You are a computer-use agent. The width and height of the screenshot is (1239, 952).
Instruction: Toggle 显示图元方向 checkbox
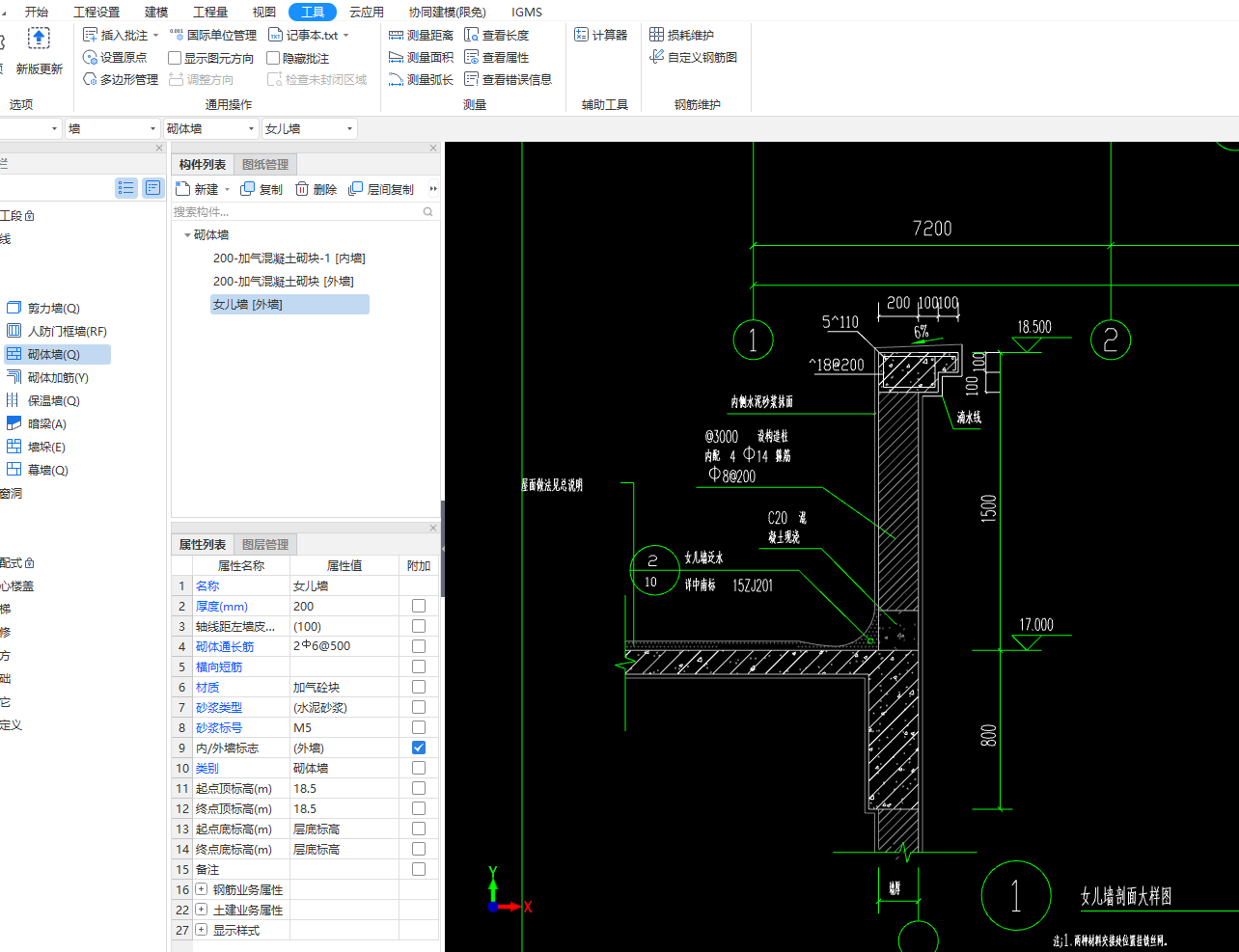tap(175, 58)
